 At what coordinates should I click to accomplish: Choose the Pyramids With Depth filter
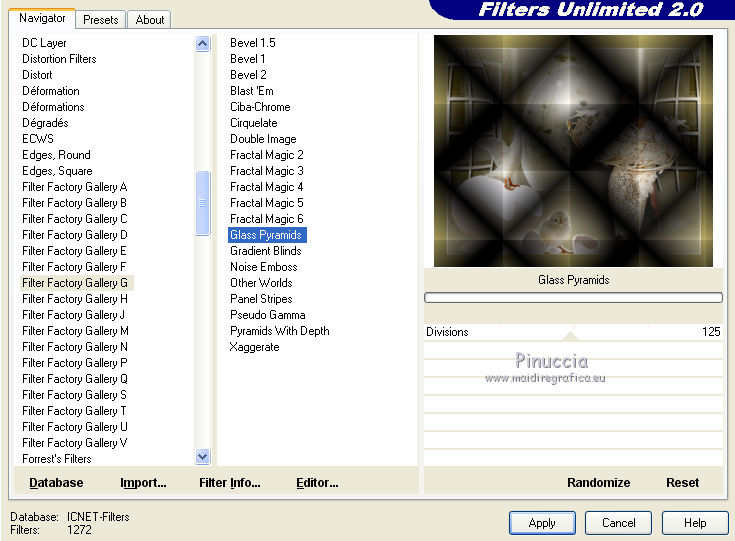coord(279,331)
